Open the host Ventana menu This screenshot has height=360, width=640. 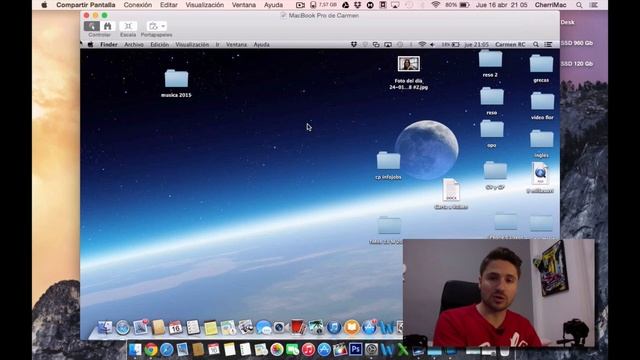point(244,5)
